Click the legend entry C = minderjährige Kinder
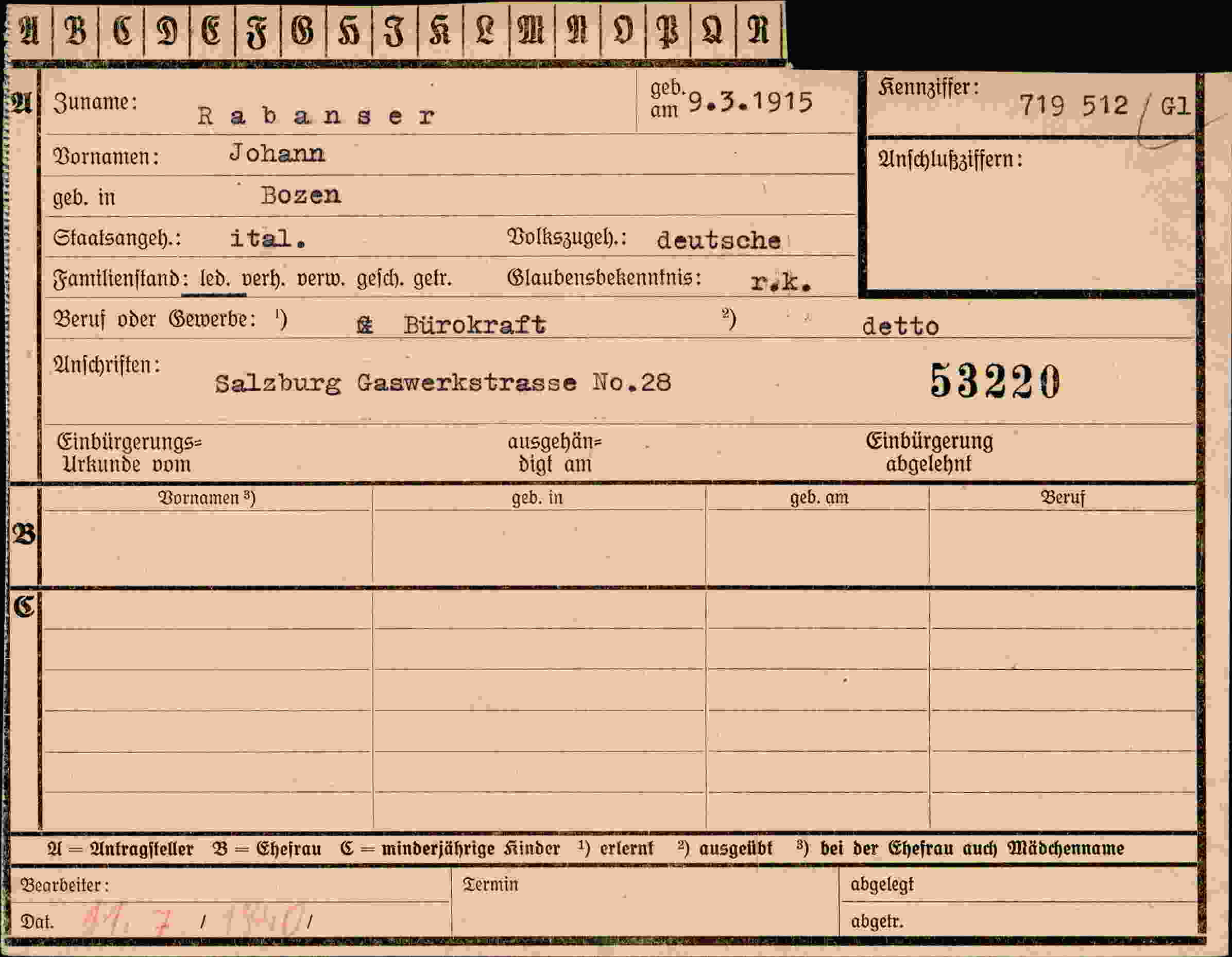The image size is (1232, 957). point(450,848)
